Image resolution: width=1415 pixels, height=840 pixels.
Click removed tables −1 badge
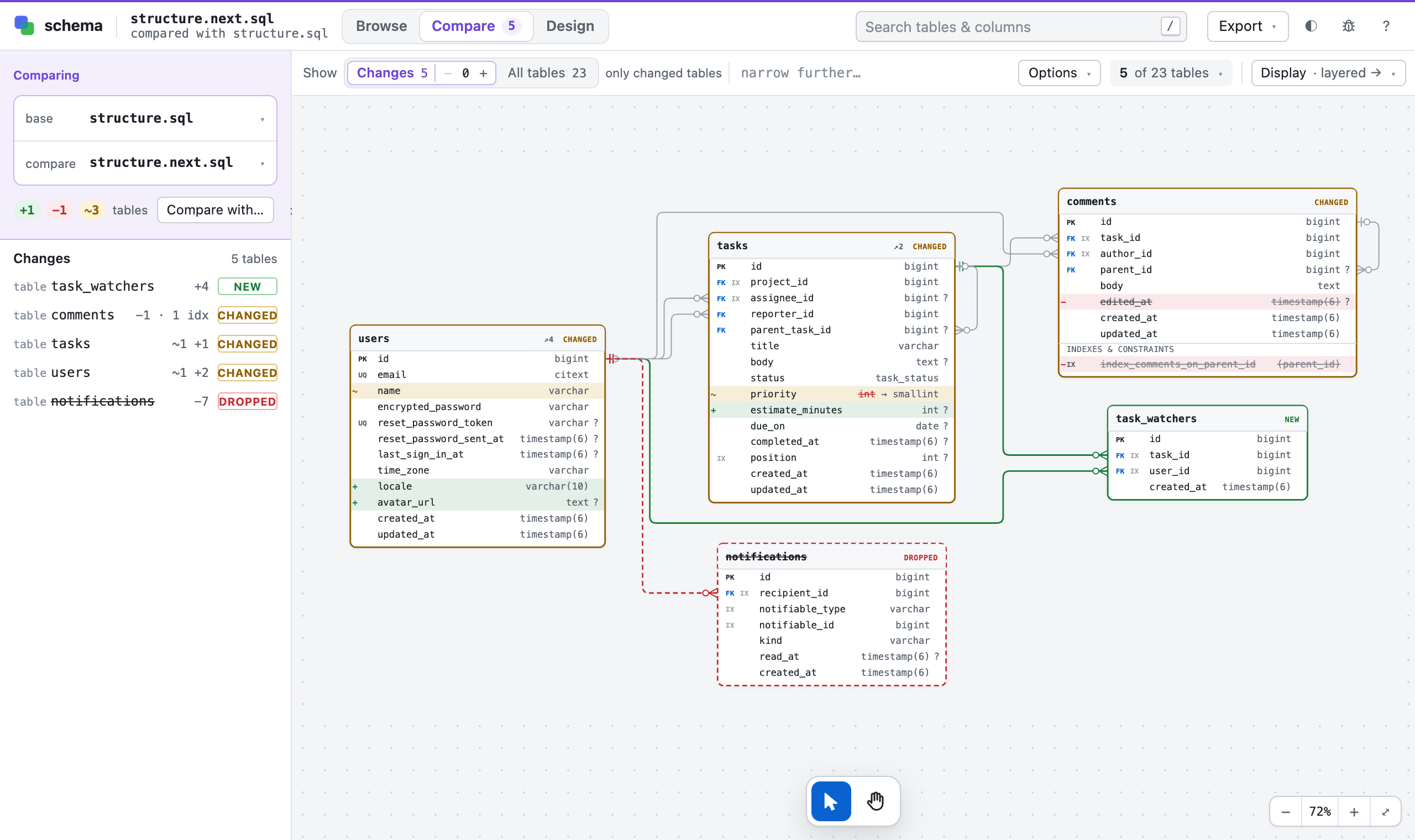[x=60, y=210]
